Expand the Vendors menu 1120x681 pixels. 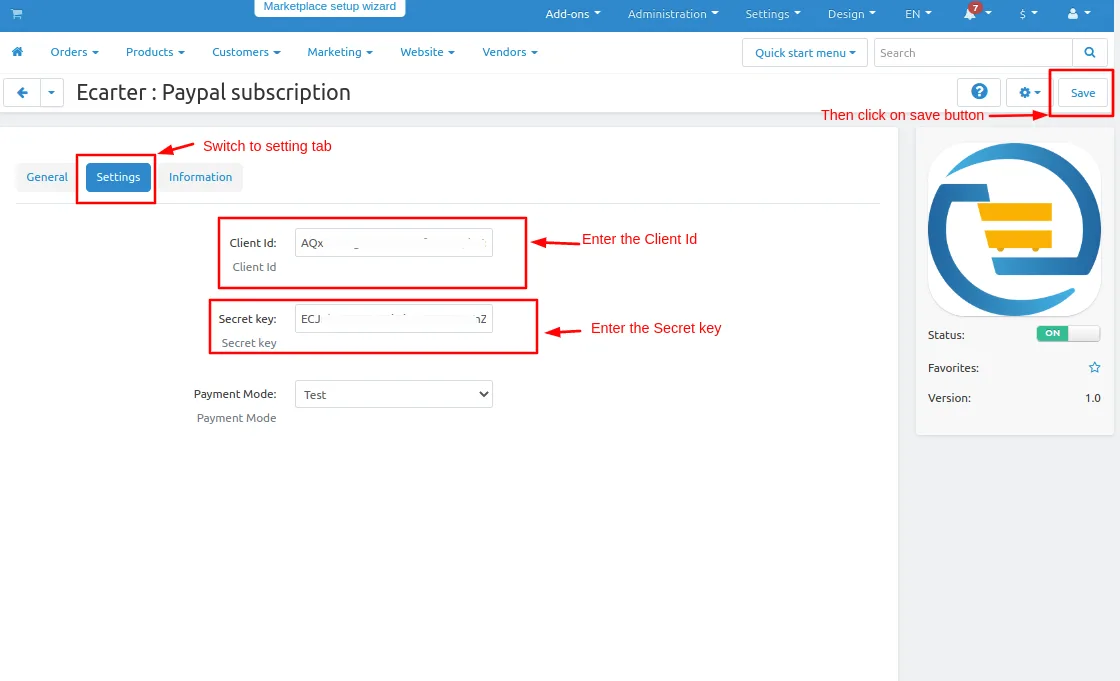510,52
